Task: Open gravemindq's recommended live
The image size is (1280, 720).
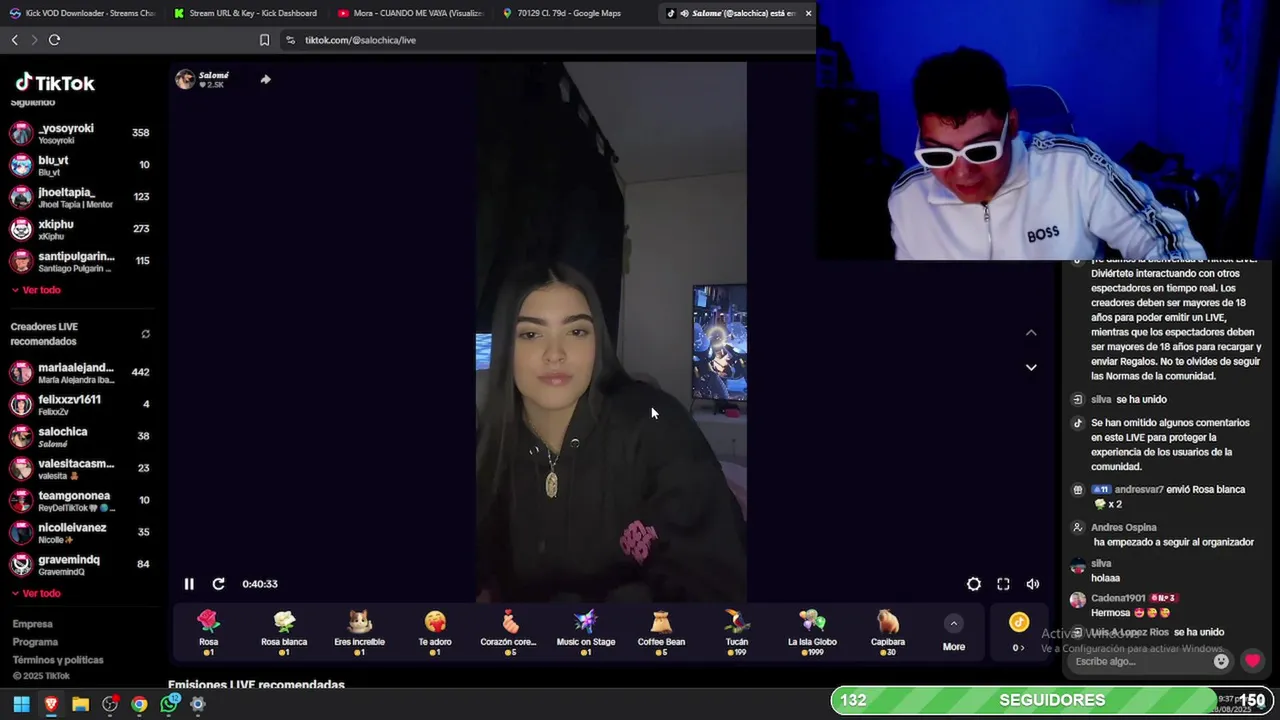Action: click(80, 564)
